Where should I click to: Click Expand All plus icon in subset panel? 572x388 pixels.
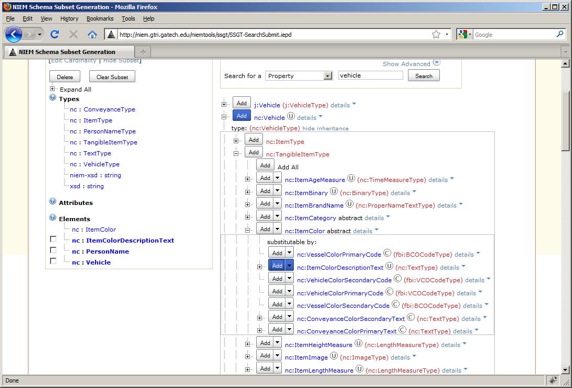tap(53, 89)
